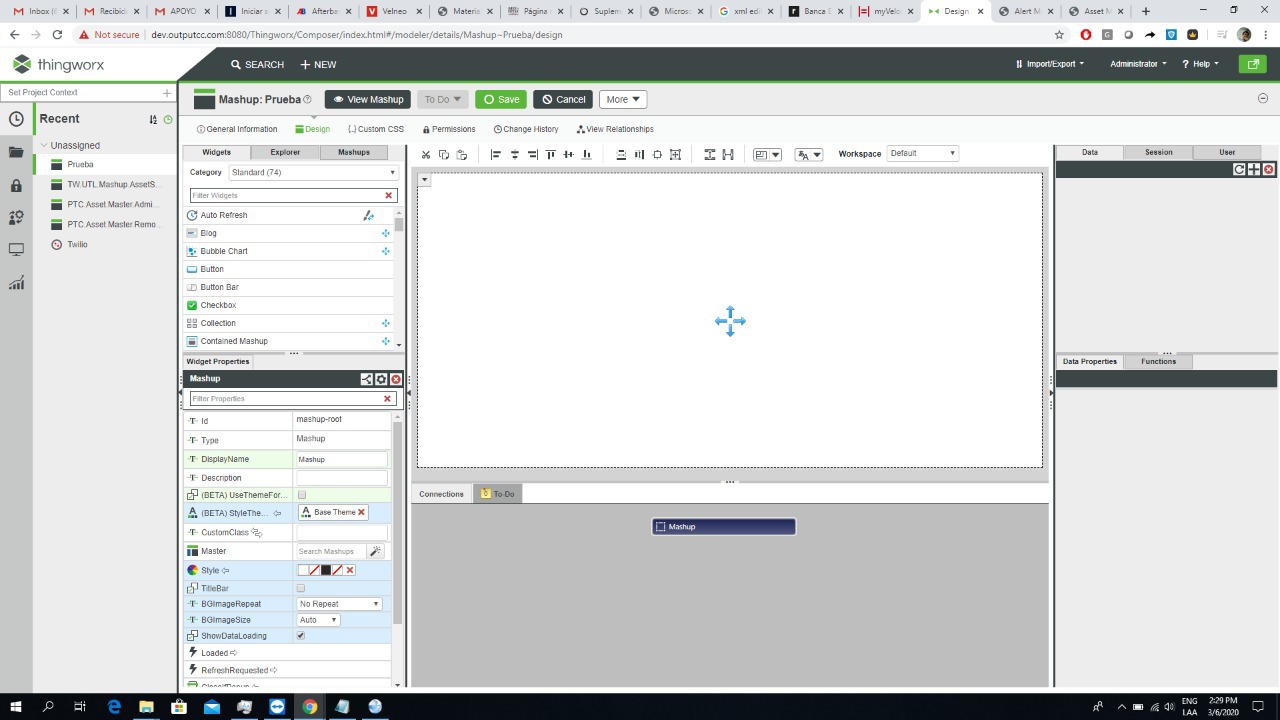Click the Paste icon in design toolbar
The image size is (1280, 720).
click(461, 154)
